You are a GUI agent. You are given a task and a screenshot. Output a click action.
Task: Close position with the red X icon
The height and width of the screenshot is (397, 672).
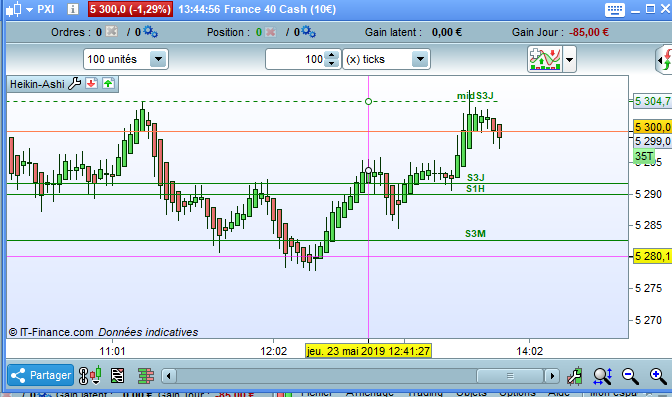(270, 32)
